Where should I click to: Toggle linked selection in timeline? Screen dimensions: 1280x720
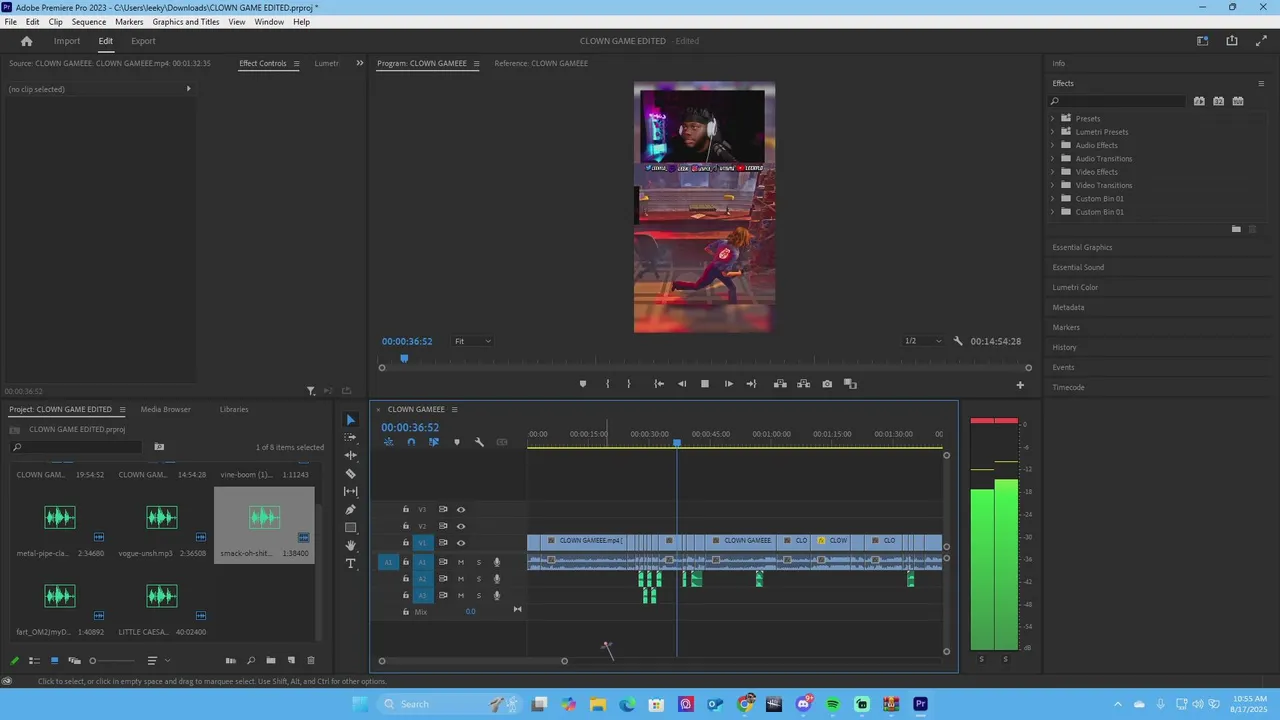434,442
